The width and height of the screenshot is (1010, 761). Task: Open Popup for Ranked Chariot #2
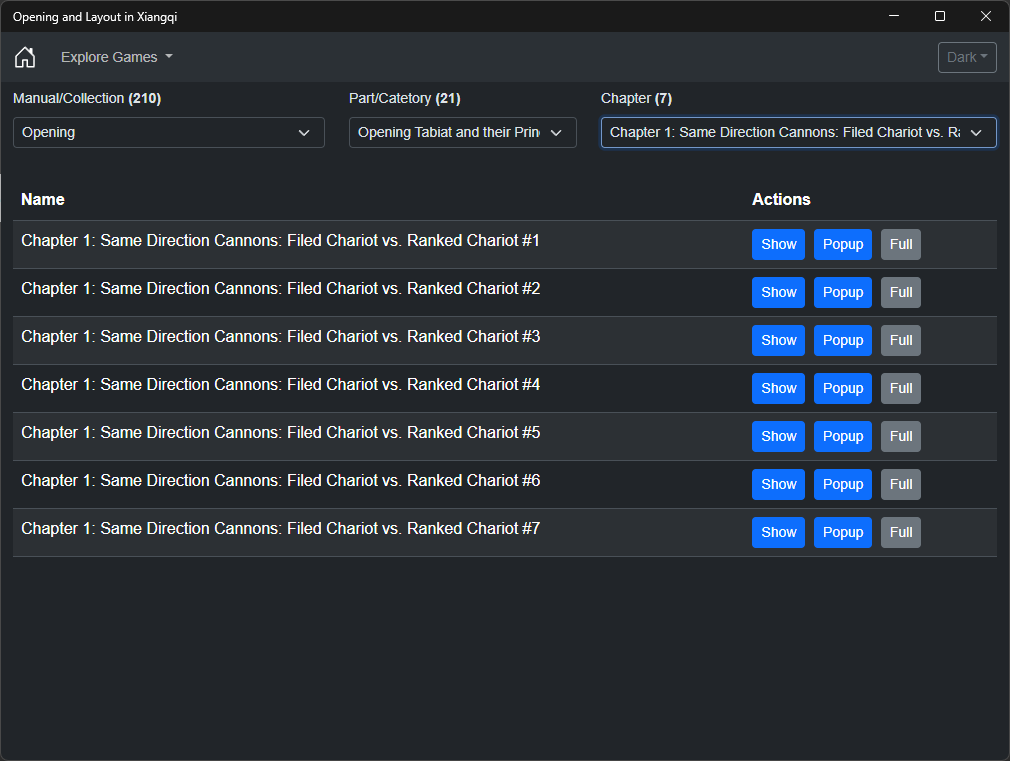[843, 293]
